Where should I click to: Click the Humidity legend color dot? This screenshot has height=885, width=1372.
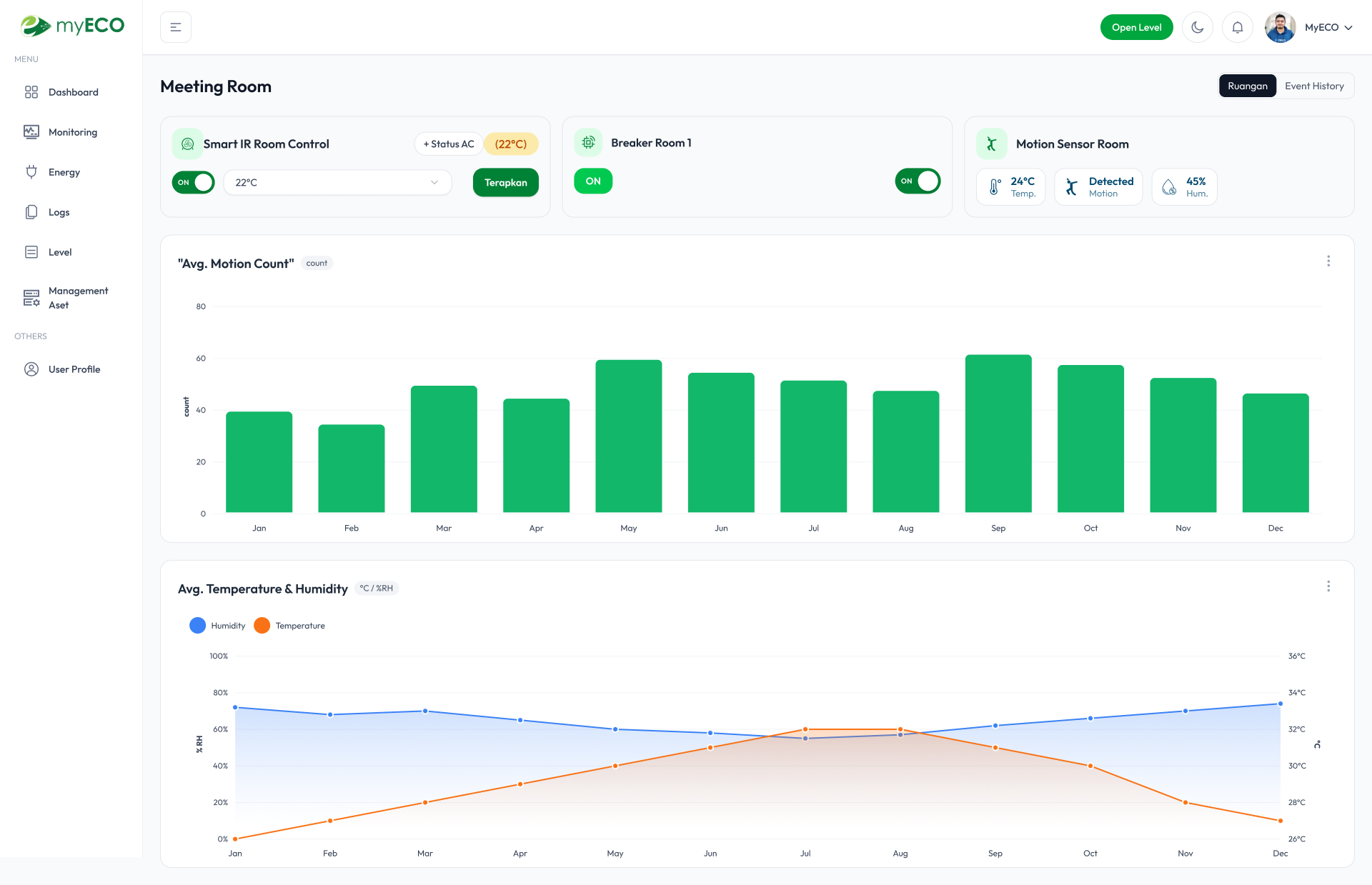[197, 625]
